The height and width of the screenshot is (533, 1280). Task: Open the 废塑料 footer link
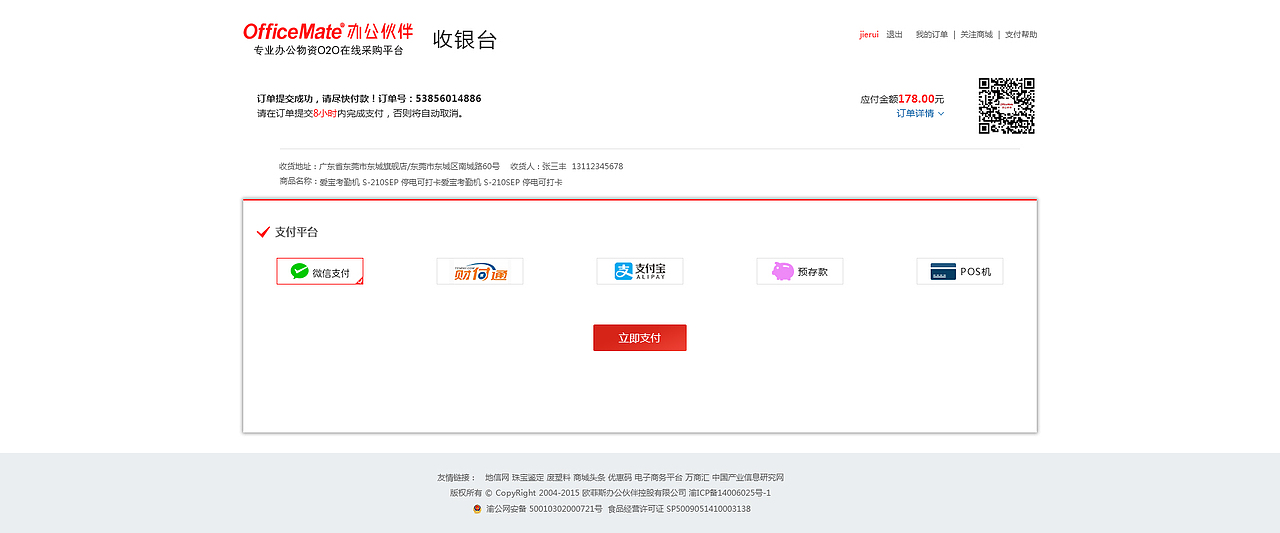click(x=558, y=477)
